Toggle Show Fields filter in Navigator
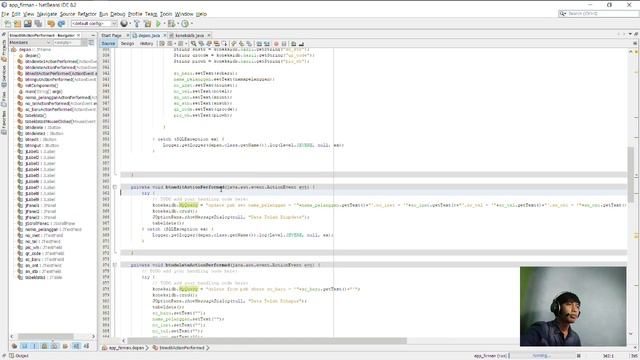This screenshot has height=360, width=640. pyautogui.click(x=24, y=346)
